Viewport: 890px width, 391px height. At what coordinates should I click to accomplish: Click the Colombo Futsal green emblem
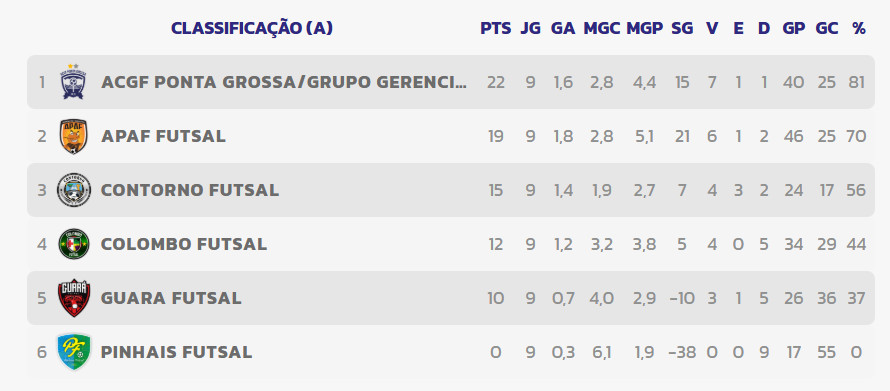click(74, 244)
